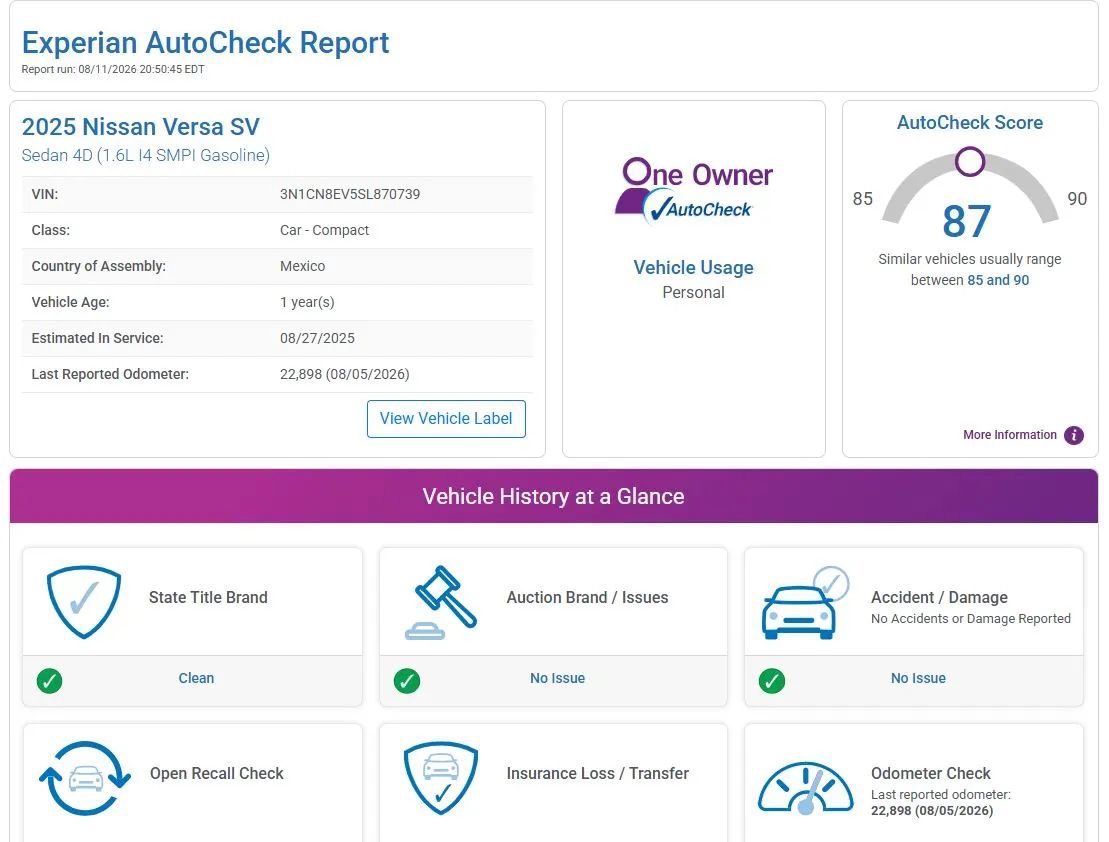
Task: Click the Country of Assembly row label
Action: (99, 266)
